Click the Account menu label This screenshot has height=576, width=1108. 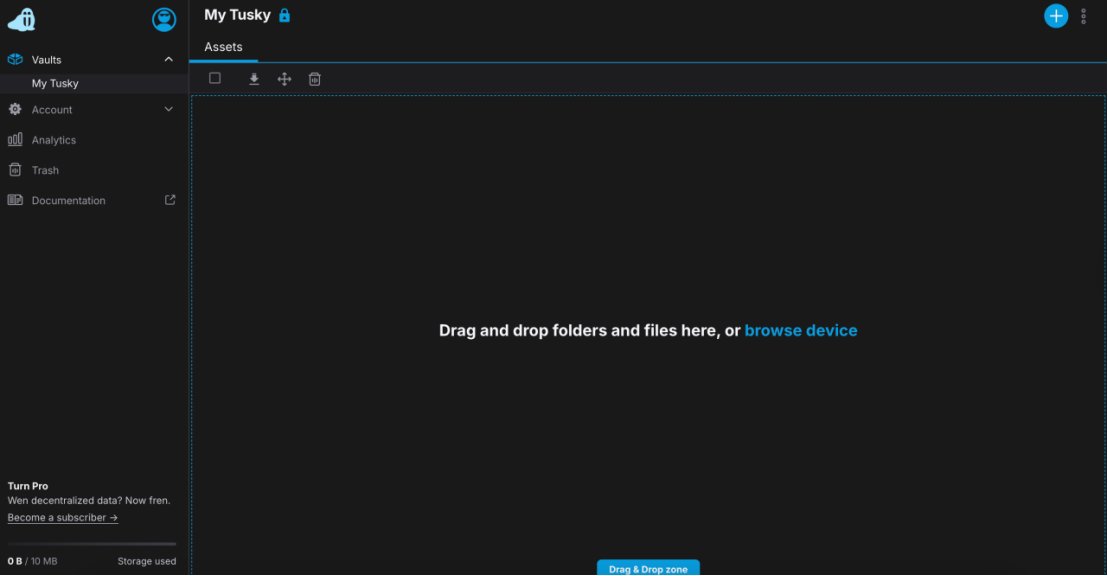52,110
